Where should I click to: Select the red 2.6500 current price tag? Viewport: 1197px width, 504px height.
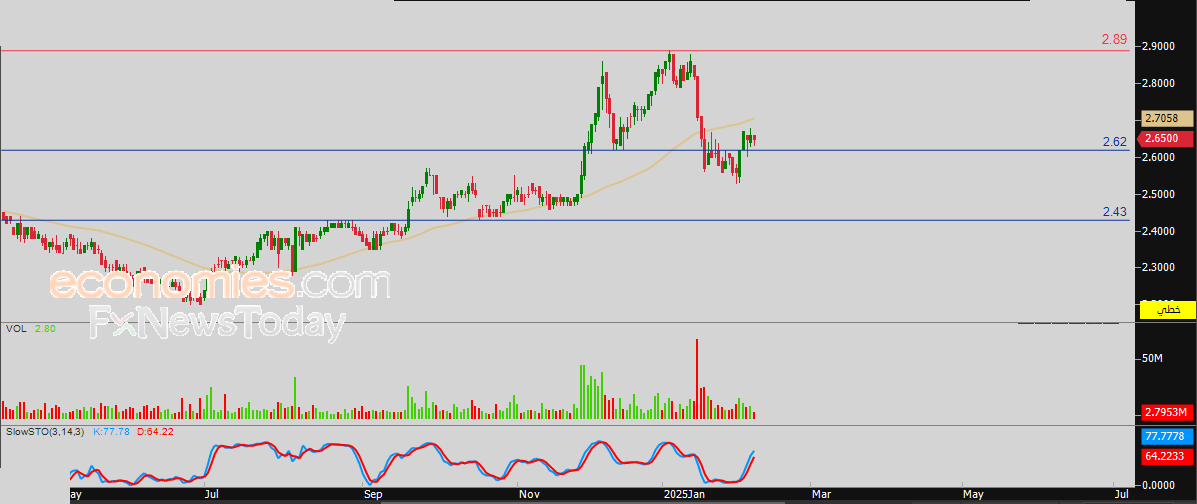point(1166,138)
